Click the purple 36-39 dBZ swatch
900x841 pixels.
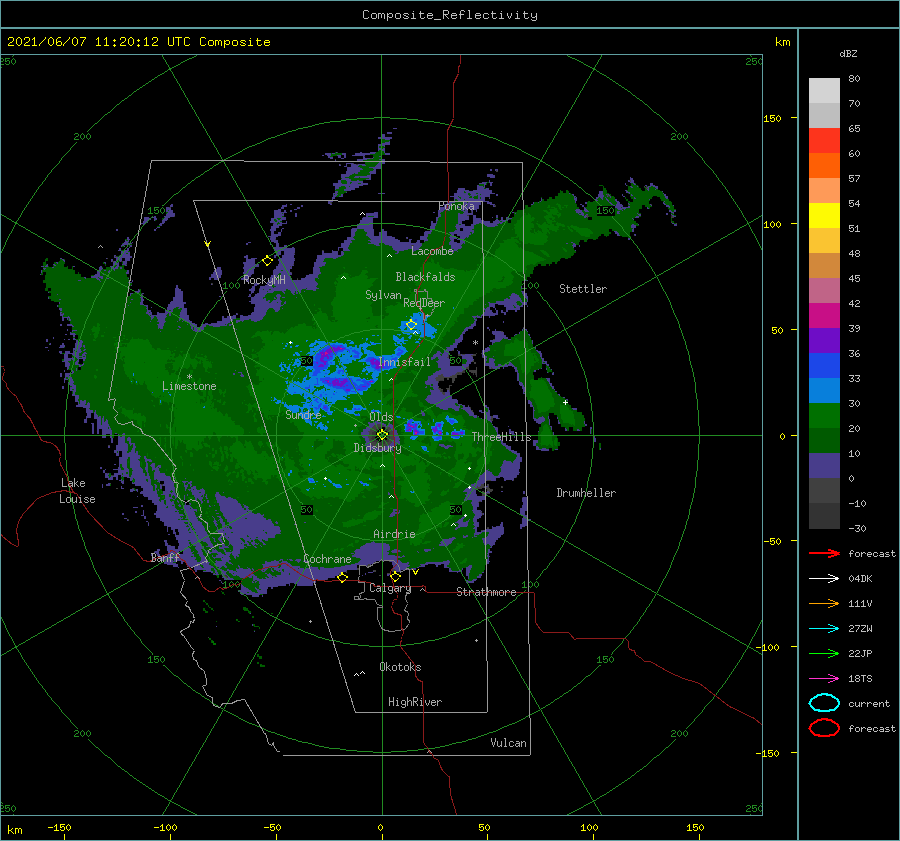coord(824,340)
